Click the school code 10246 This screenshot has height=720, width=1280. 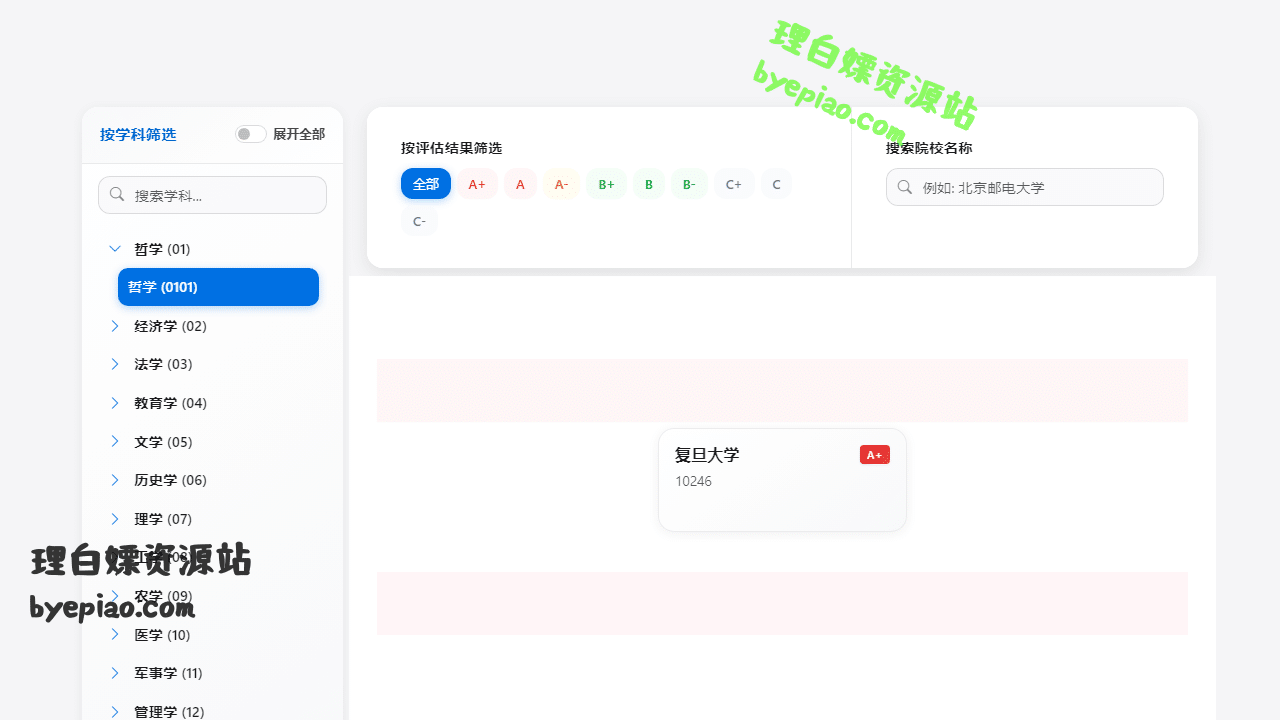693,481
